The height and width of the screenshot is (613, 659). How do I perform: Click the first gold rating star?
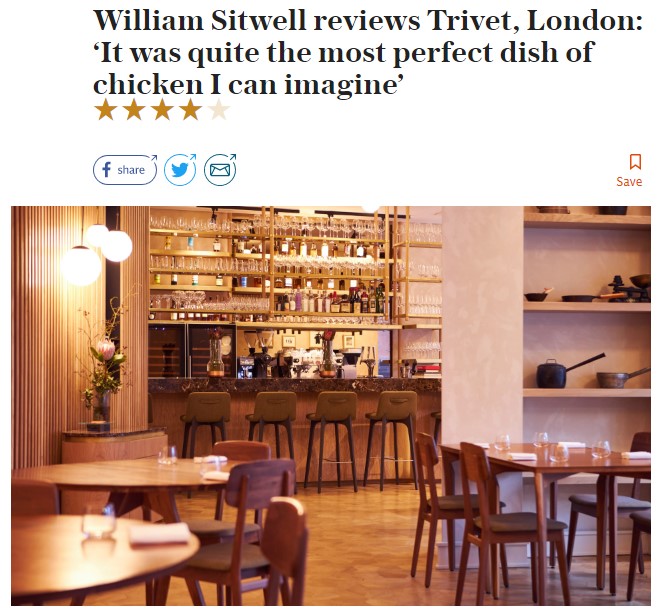pyautogui.click(x=105, y=110)
